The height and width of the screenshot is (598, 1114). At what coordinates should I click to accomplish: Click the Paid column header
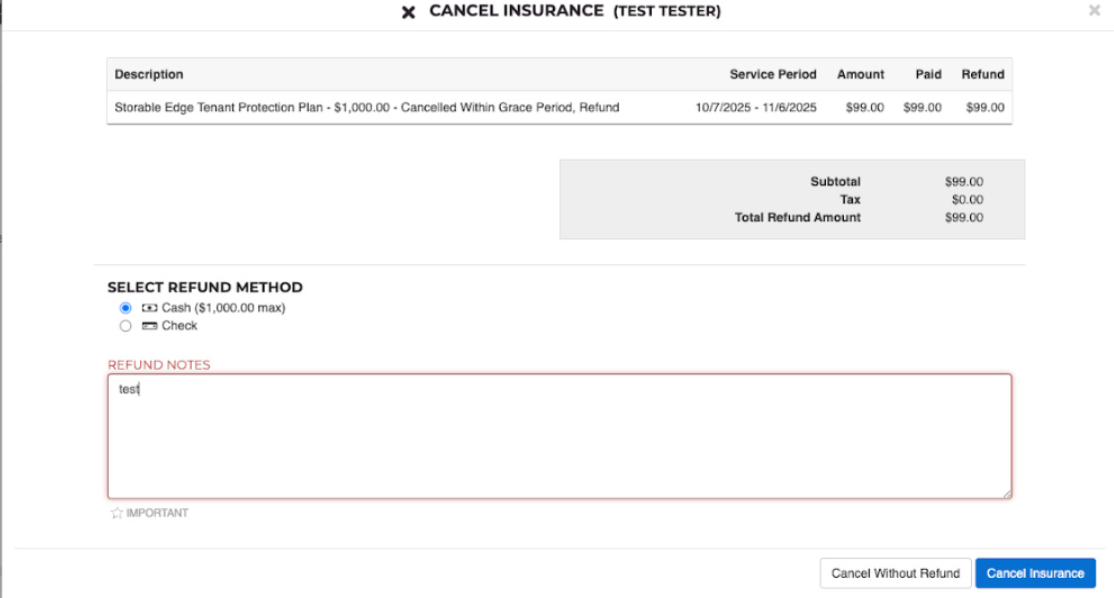(x=928, y=74)
